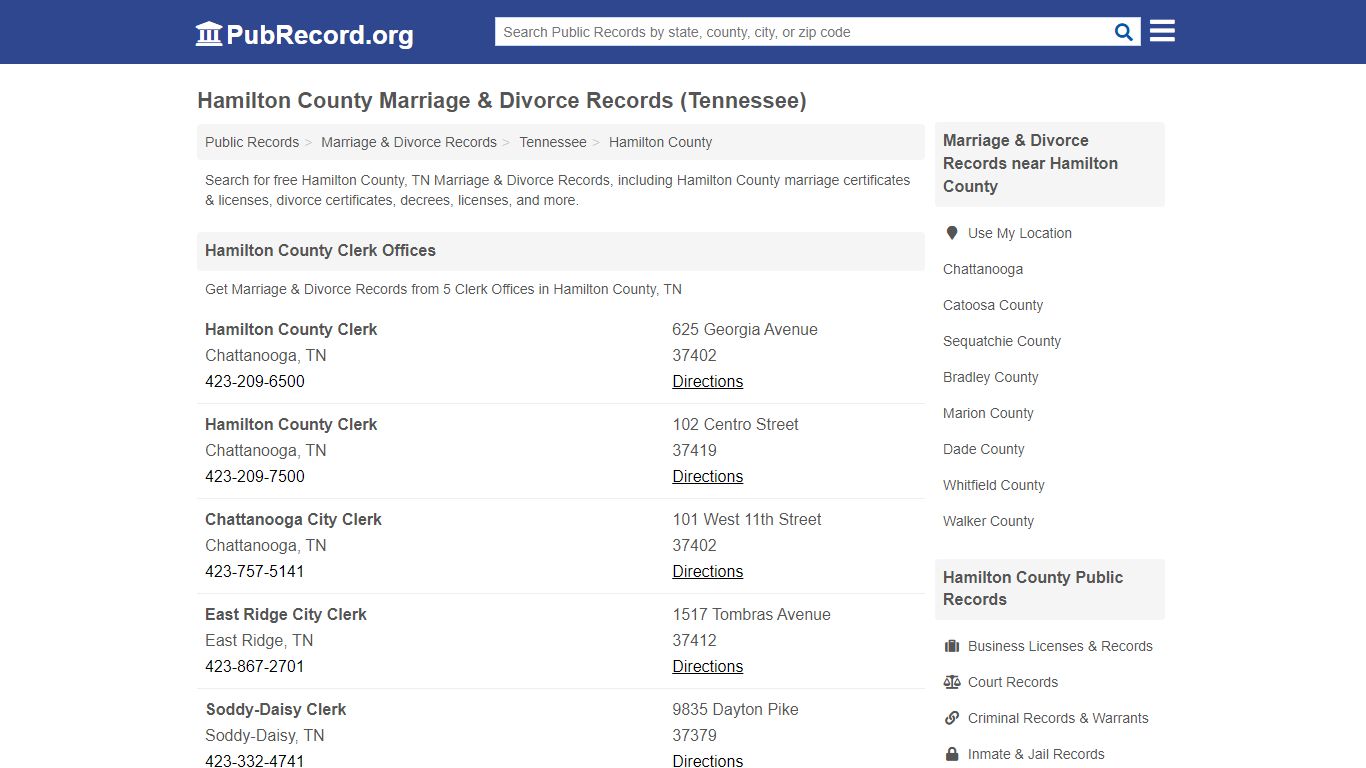Click the Soddy-Daisy Clerk name
The height and width of the screenshot is (768, 1366).
pos(276,709)
